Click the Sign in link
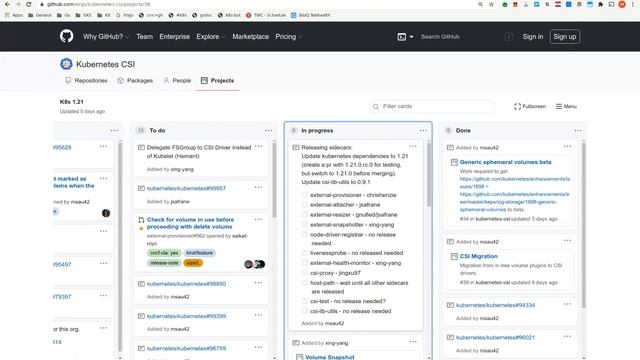 click(533, 37)
